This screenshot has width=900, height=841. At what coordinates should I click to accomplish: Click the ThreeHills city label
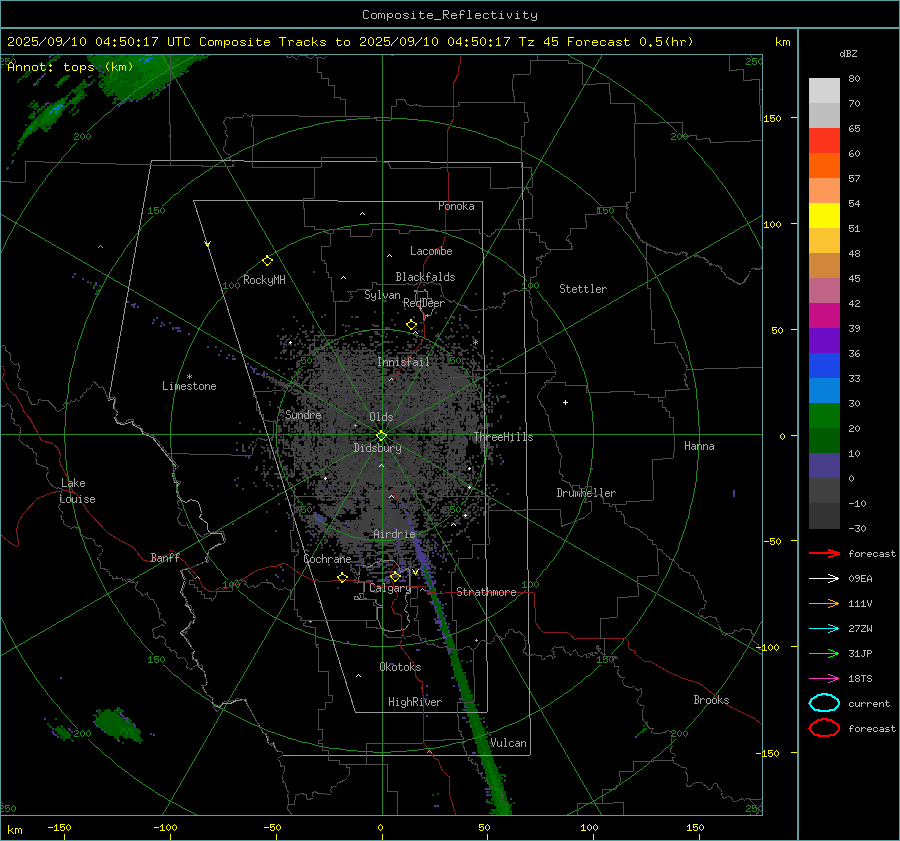tap(503, 437)
